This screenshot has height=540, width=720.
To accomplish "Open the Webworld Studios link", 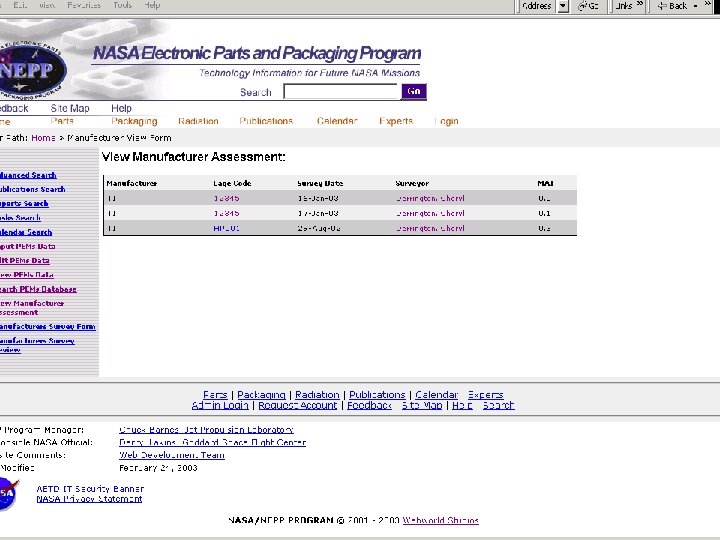I will pyautogui.click(x=441, y=520).
